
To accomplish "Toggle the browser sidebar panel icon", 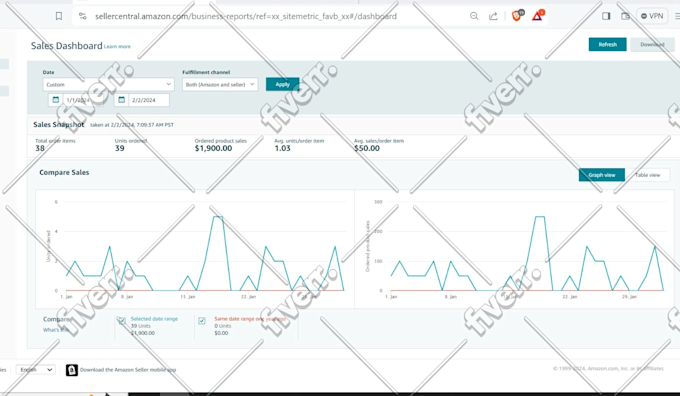I will [606, 16].
